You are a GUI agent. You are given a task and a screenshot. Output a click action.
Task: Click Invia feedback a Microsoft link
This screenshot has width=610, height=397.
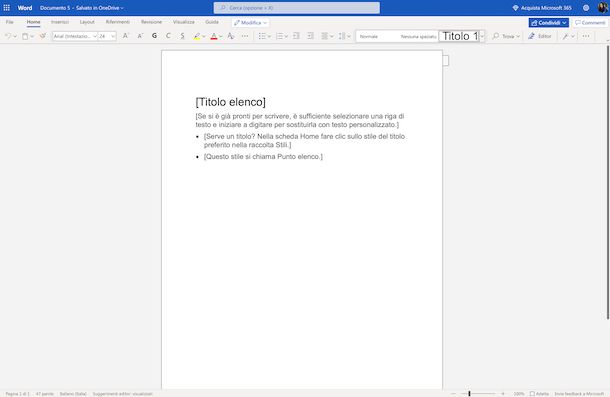(x=579, y=394)
